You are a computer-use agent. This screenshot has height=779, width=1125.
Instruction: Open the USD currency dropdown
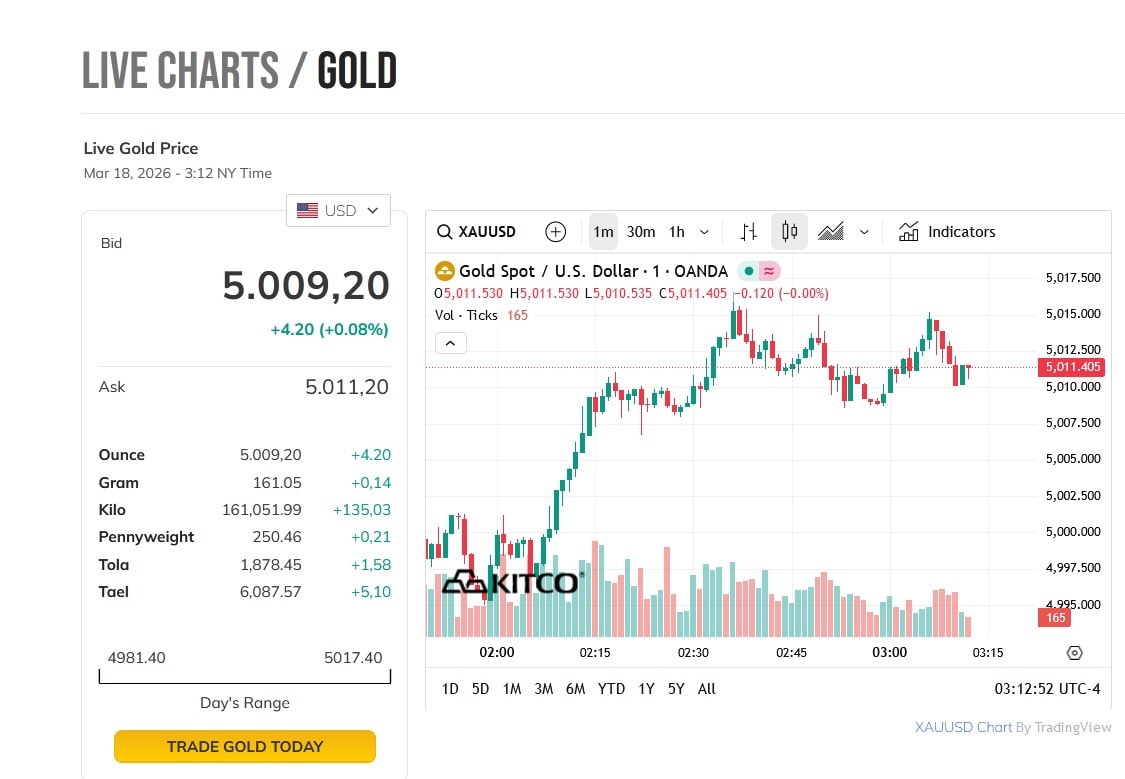tap(338, 211)
